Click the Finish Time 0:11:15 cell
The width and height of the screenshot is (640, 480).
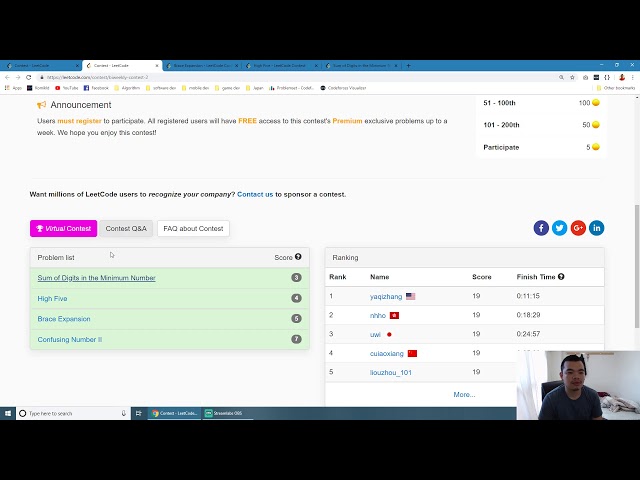pyautogui.click(x=528, y=296)
